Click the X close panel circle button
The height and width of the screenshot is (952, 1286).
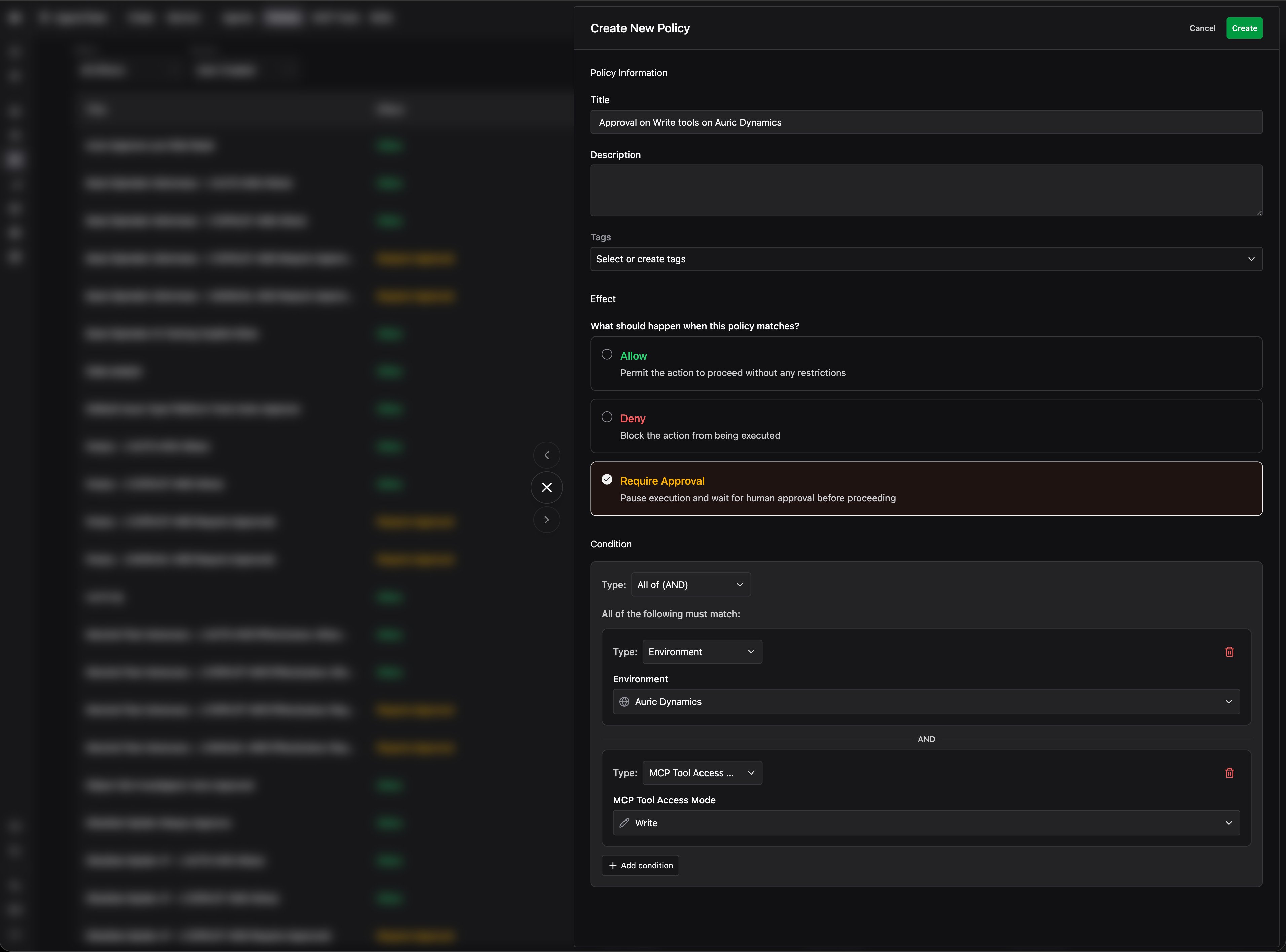tap(546, 487)
